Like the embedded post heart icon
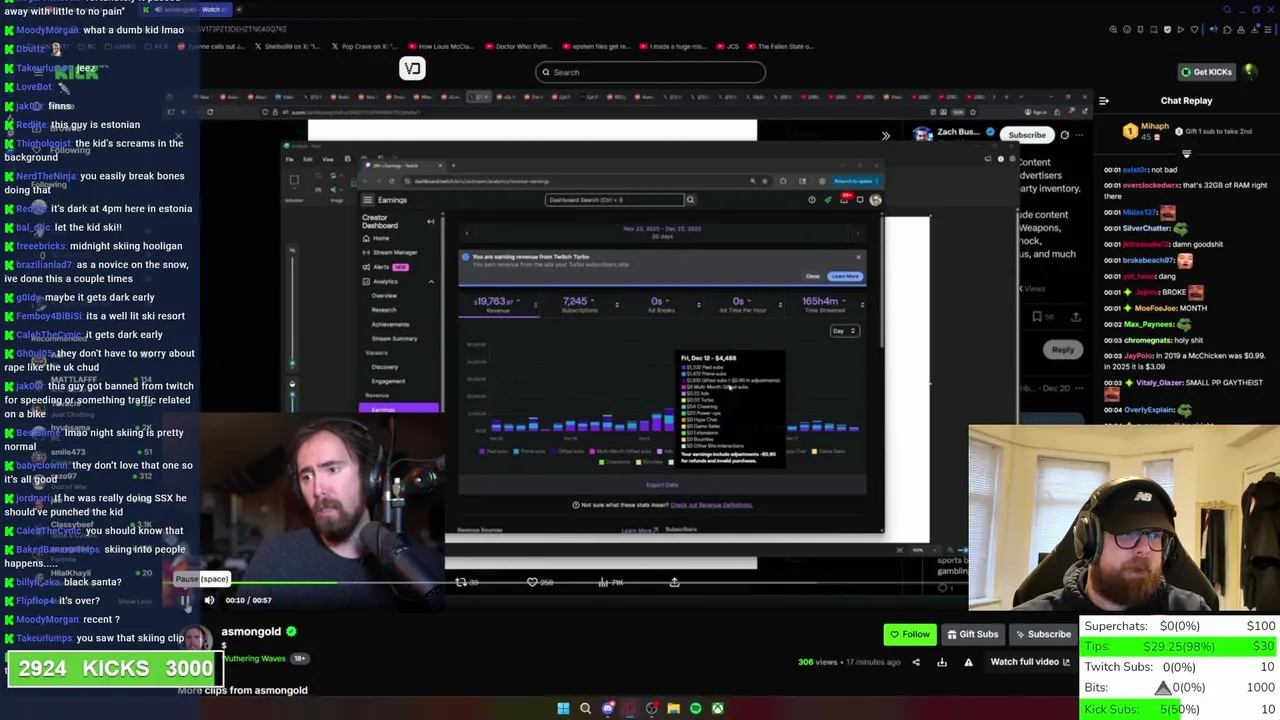1280x720 pixels. click(533, 582)
